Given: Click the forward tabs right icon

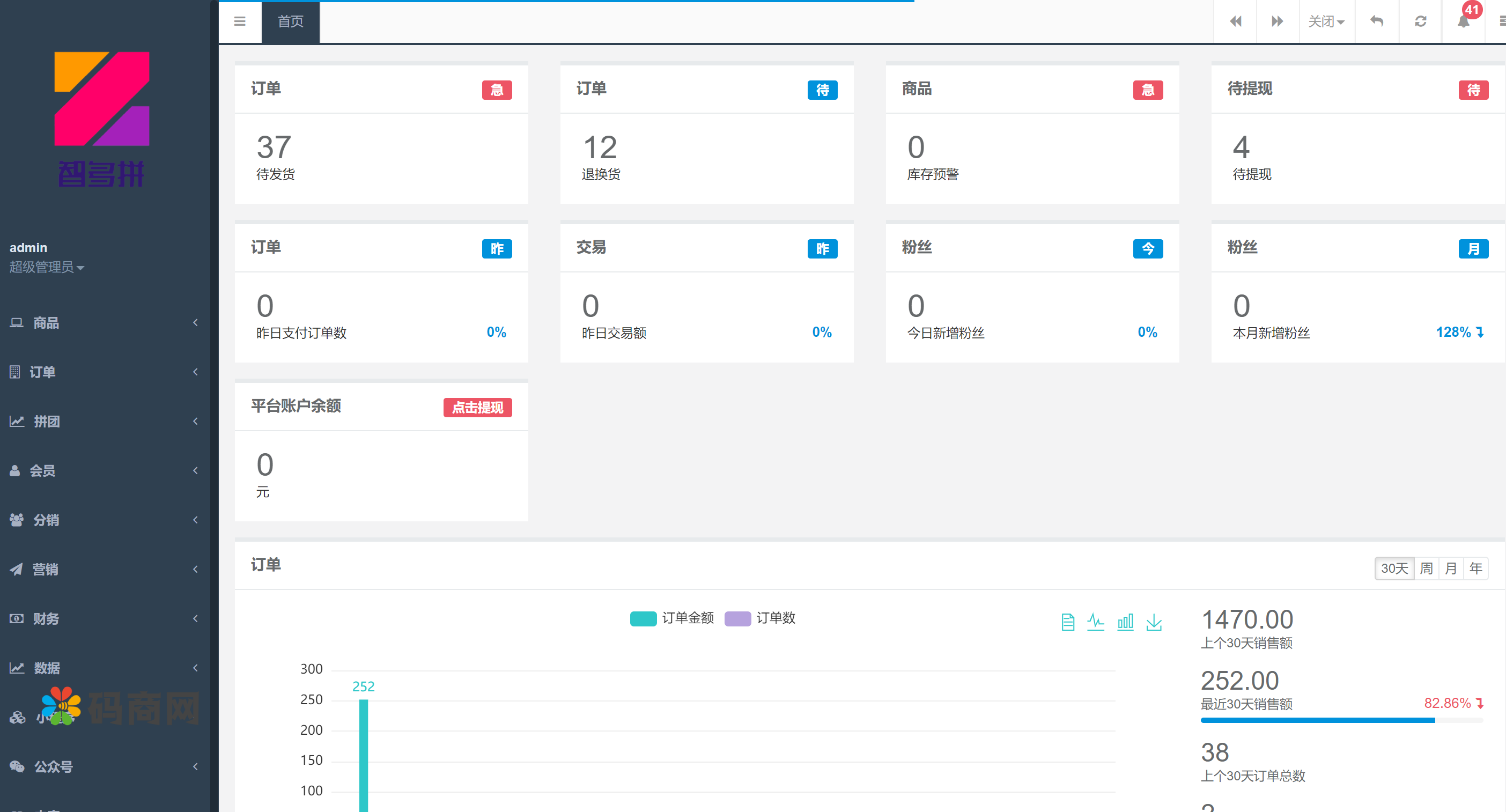Looking at the screenshot, I should [1278, 21].
